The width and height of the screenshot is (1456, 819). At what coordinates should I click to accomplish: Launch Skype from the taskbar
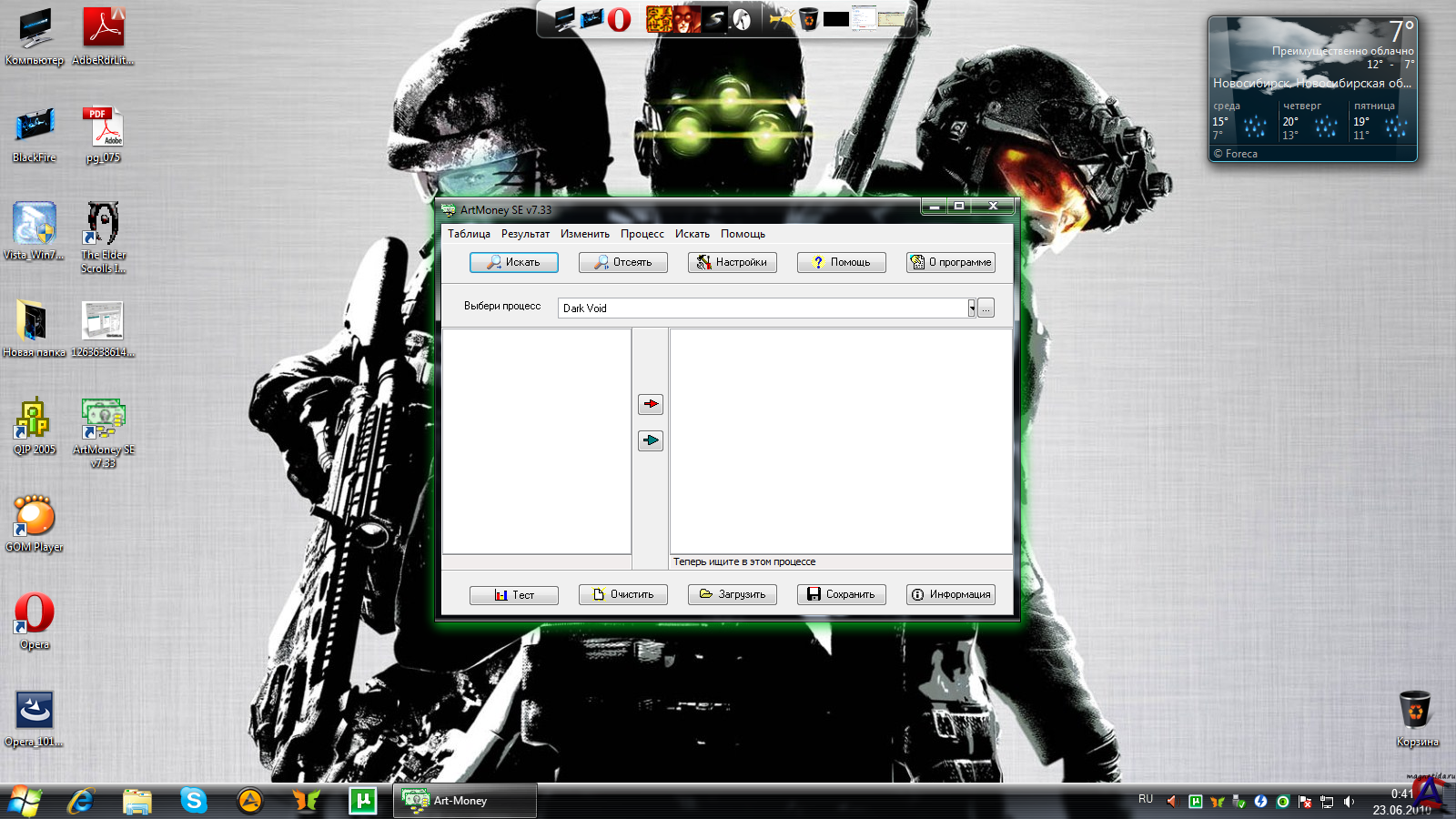[193, 801]
